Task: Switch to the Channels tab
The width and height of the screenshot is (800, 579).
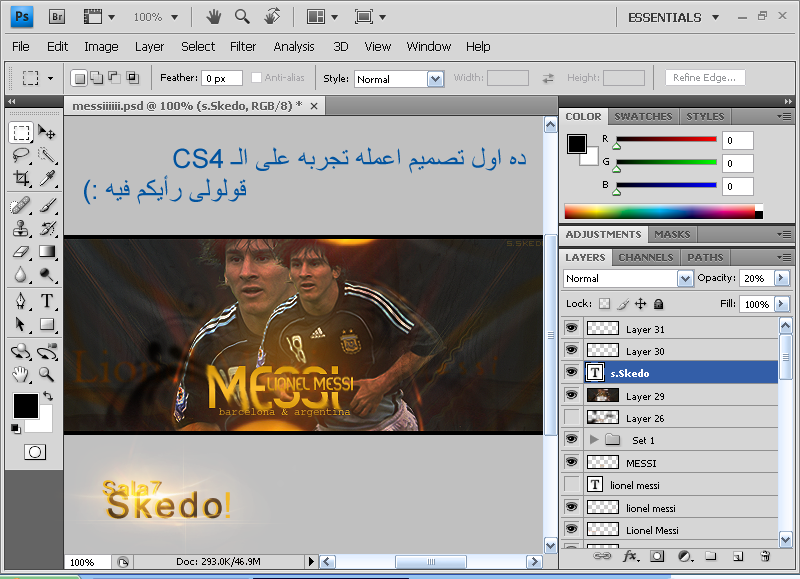Action: tap(646, 257)
